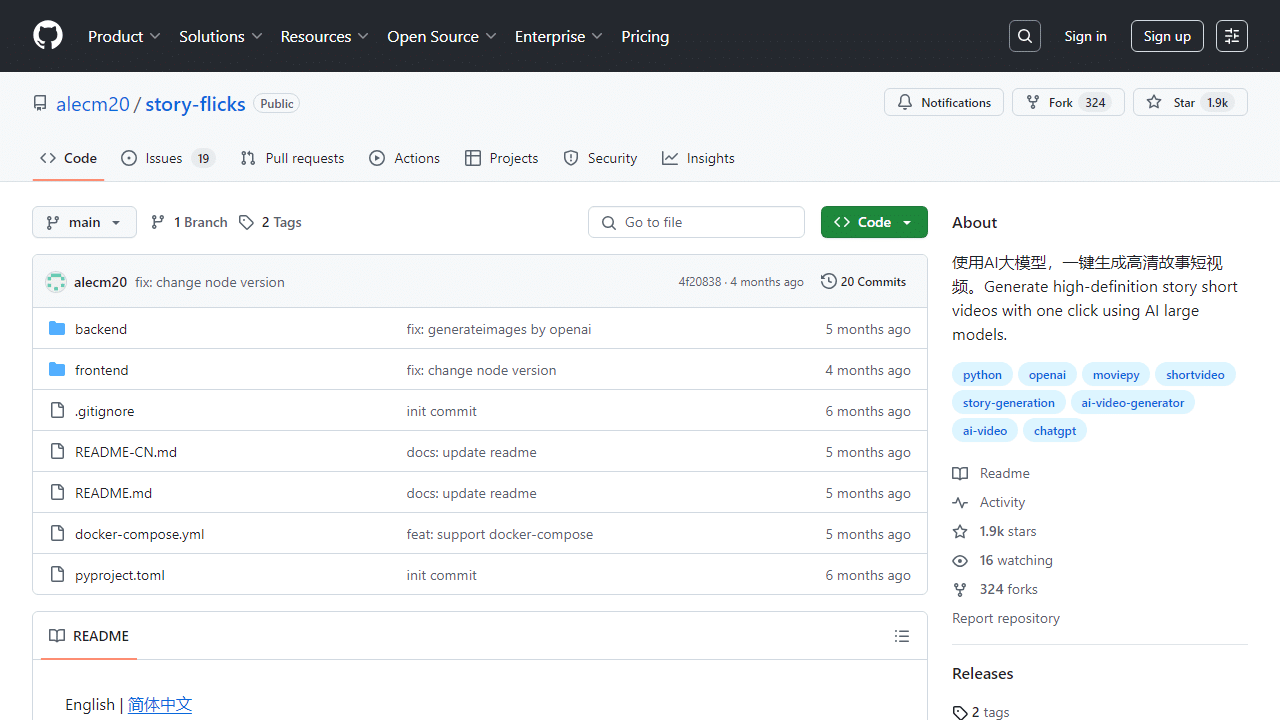Screen dimensions: 1280x720
Task: Expand the Resources menu
Action: tap(325, 36)
